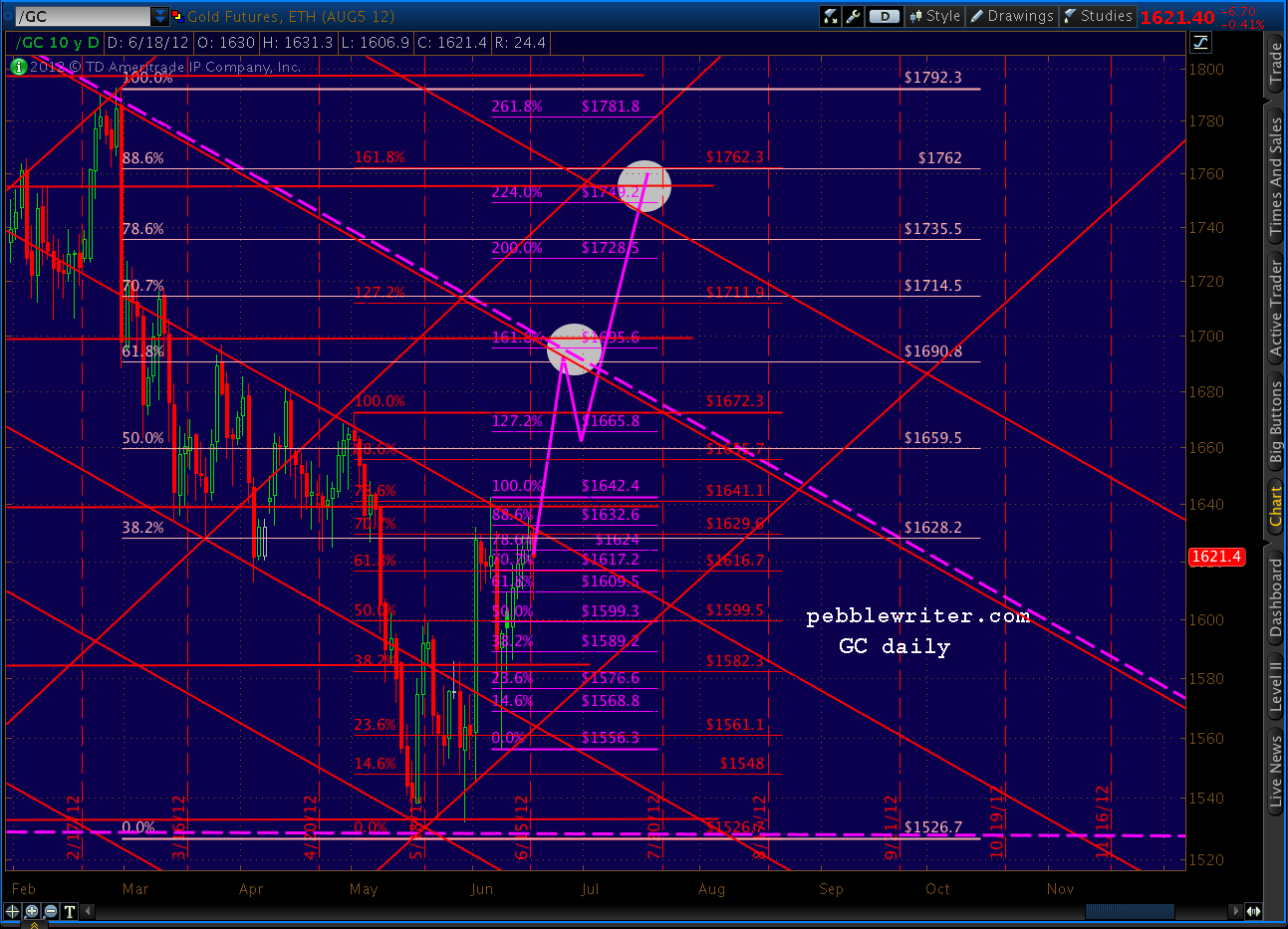Click the /GC symbol input field
Screen dimensions: 1288x929
pyautogui.click(x=84, y=16)
